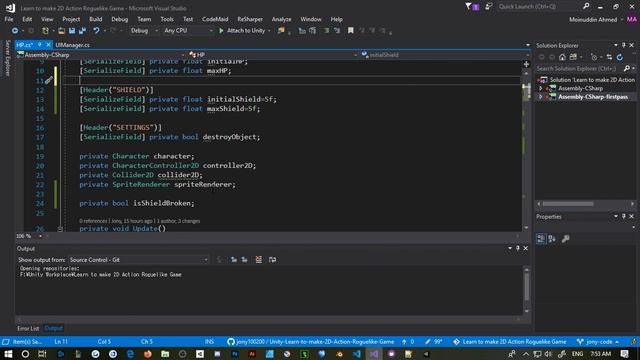
Task: Open the Assembly-CSharp project navigation dropdown
Action: [x=101, y=55]
